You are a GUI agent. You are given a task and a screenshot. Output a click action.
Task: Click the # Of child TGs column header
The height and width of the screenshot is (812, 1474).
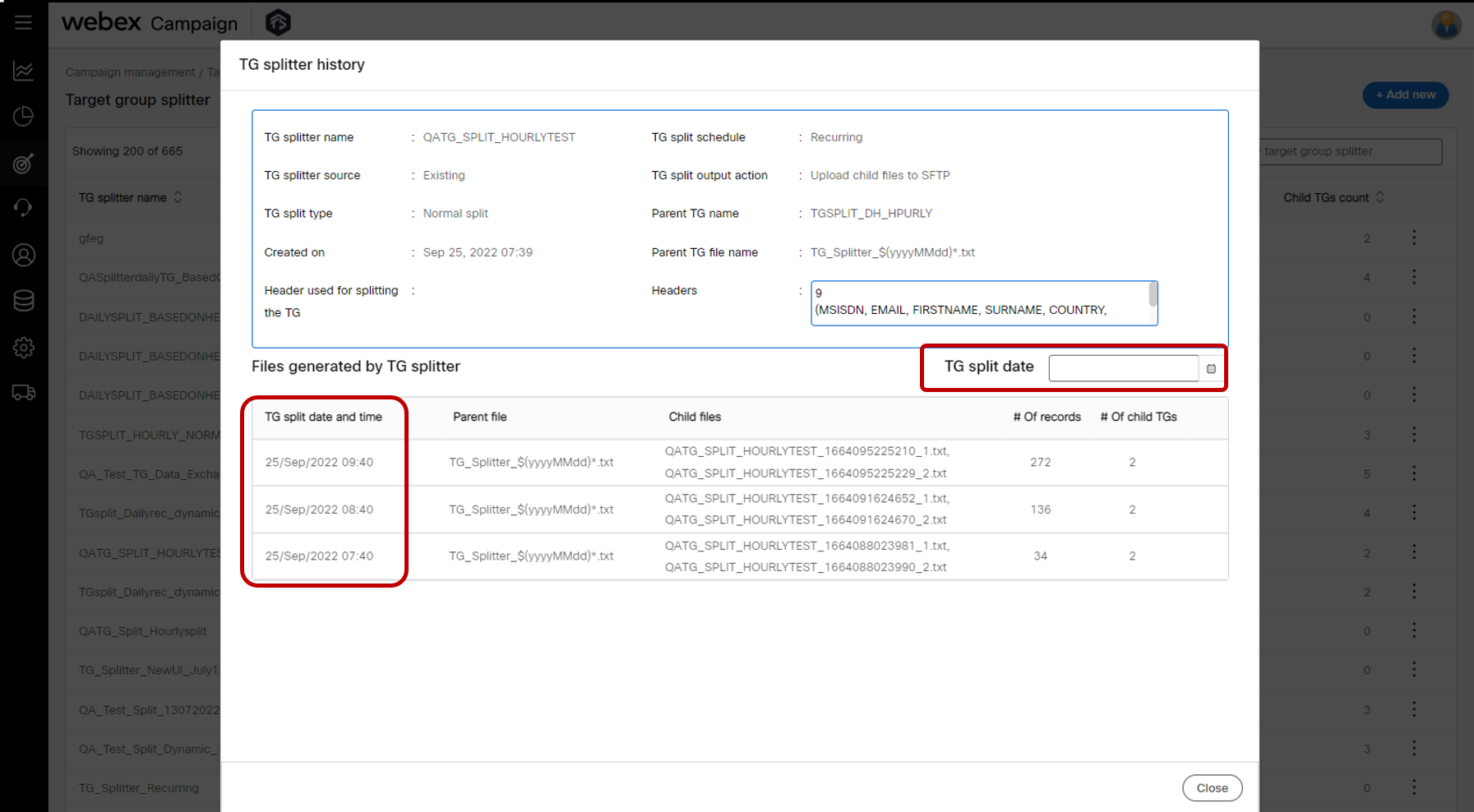pyautogui.click(x=1139, y=417)
